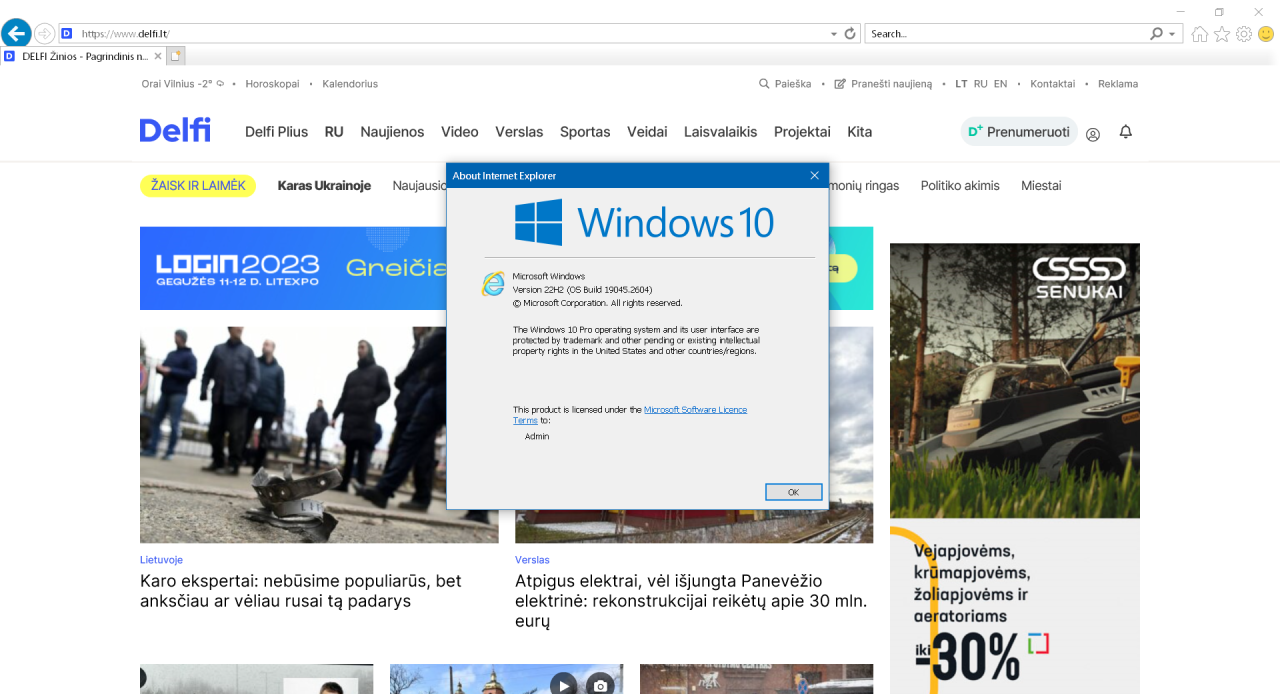The width and height of the screenshot is (1280, 694).
Task: Click the smiley feedback icon
Action: [x=1266, y=34]
